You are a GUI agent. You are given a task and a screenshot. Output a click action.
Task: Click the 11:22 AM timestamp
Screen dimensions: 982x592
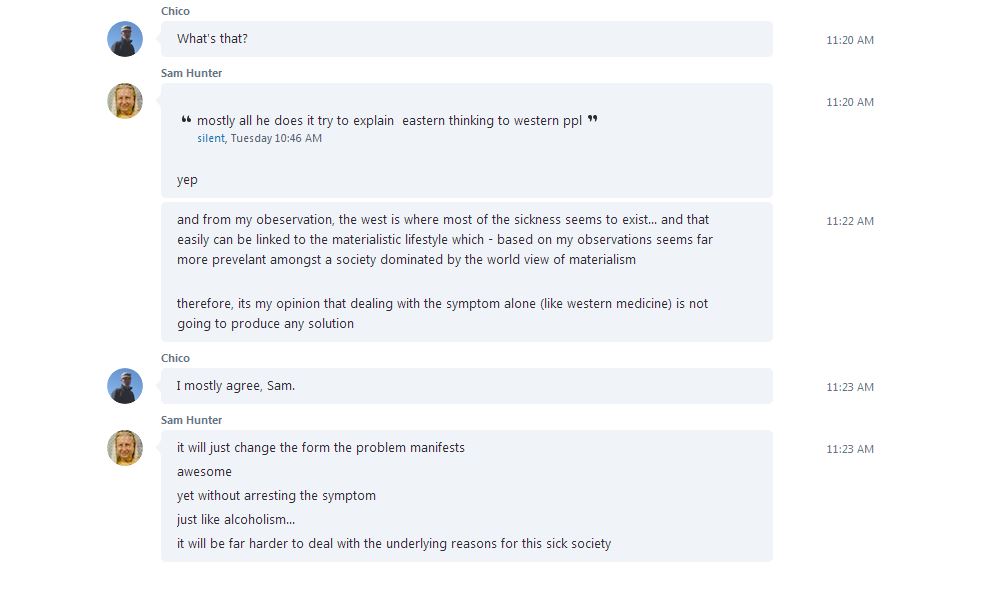tap(850, 221)
